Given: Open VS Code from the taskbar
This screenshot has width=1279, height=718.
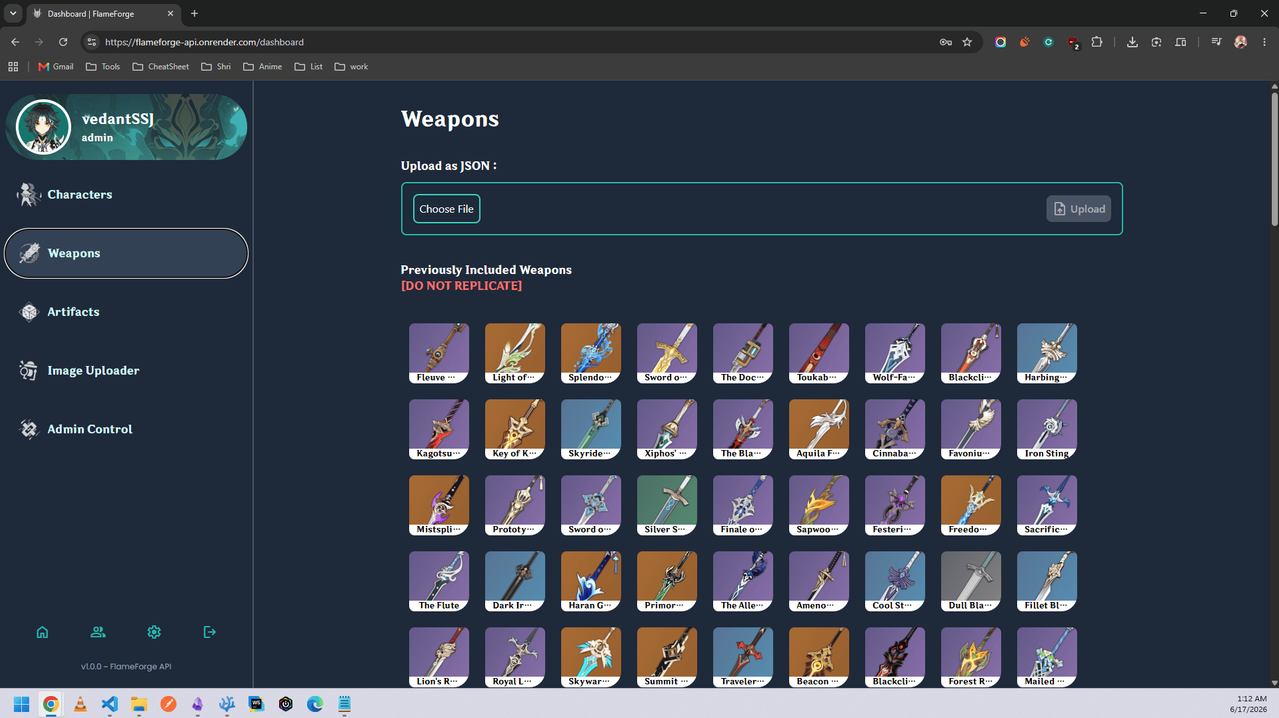Looking at the screenshot, I should [x=110, y=704].
